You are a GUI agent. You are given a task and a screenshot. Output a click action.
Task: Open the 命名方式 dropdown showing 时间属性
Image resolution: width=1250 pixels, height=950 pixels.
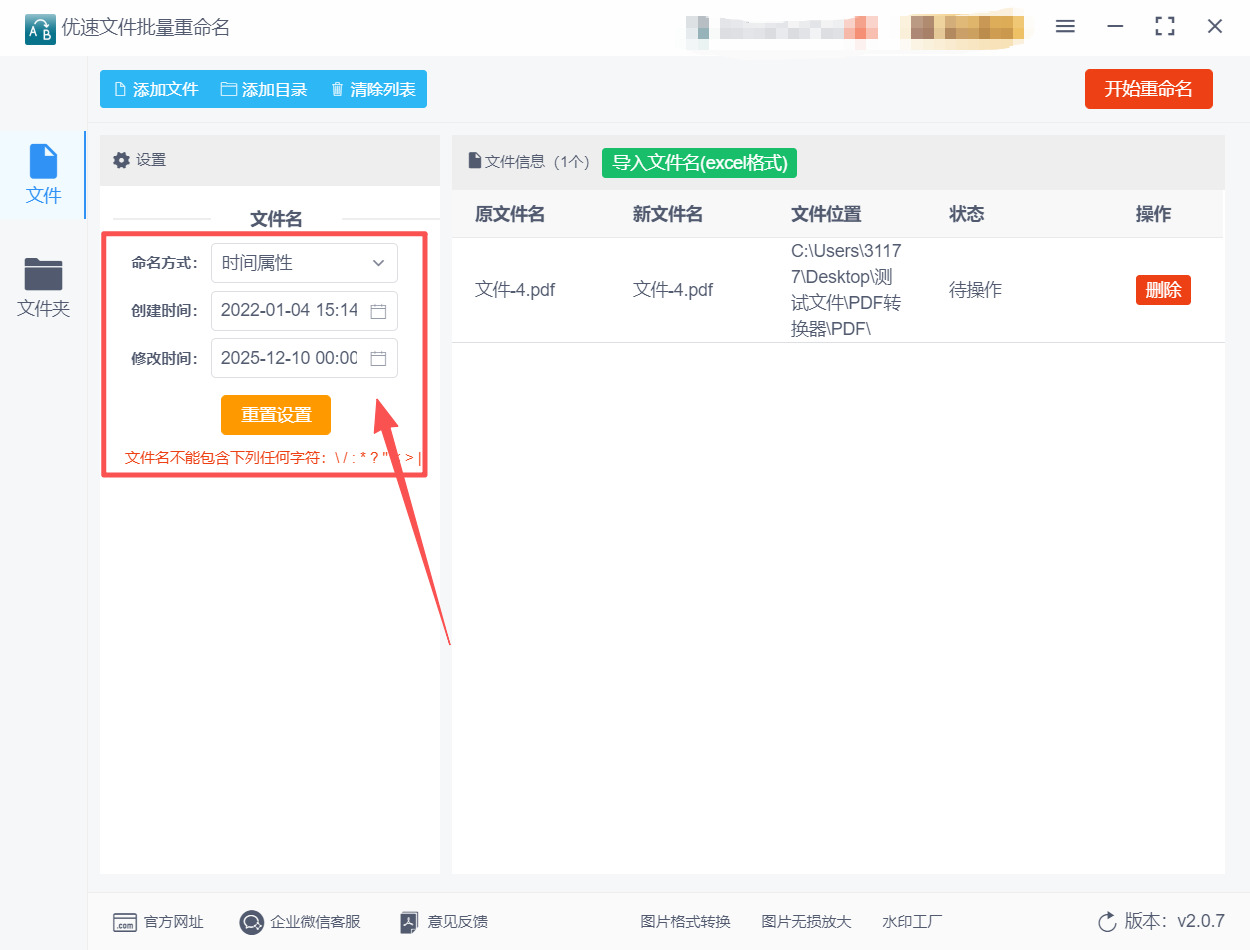pyautogui.click(x=304, y=262)
